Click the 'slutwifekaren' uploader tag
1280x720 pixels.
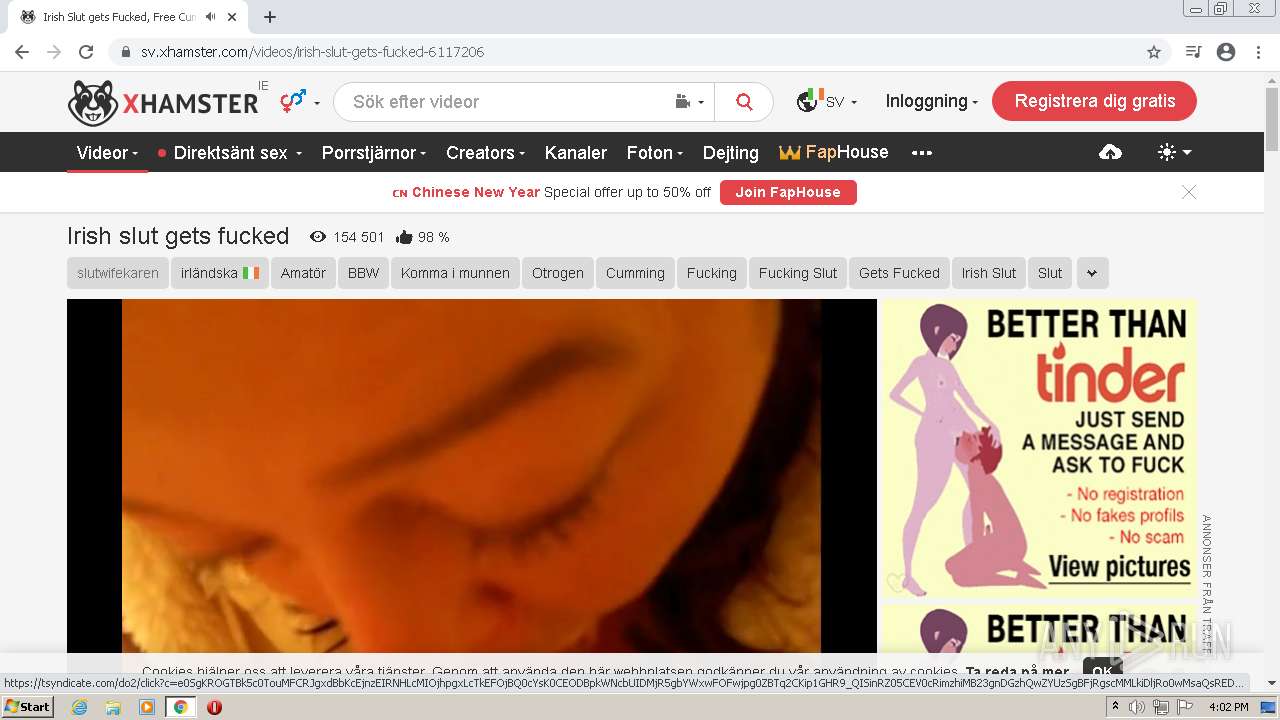pyautogui.click(x=118, y=273)
